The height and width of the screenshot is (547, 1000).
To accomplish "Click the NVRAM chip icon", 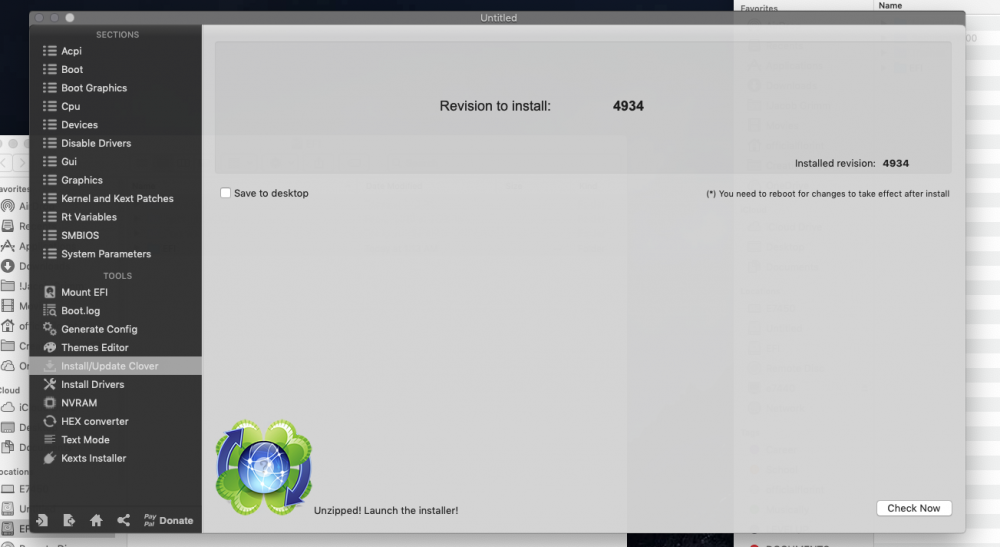I will 50,403.
